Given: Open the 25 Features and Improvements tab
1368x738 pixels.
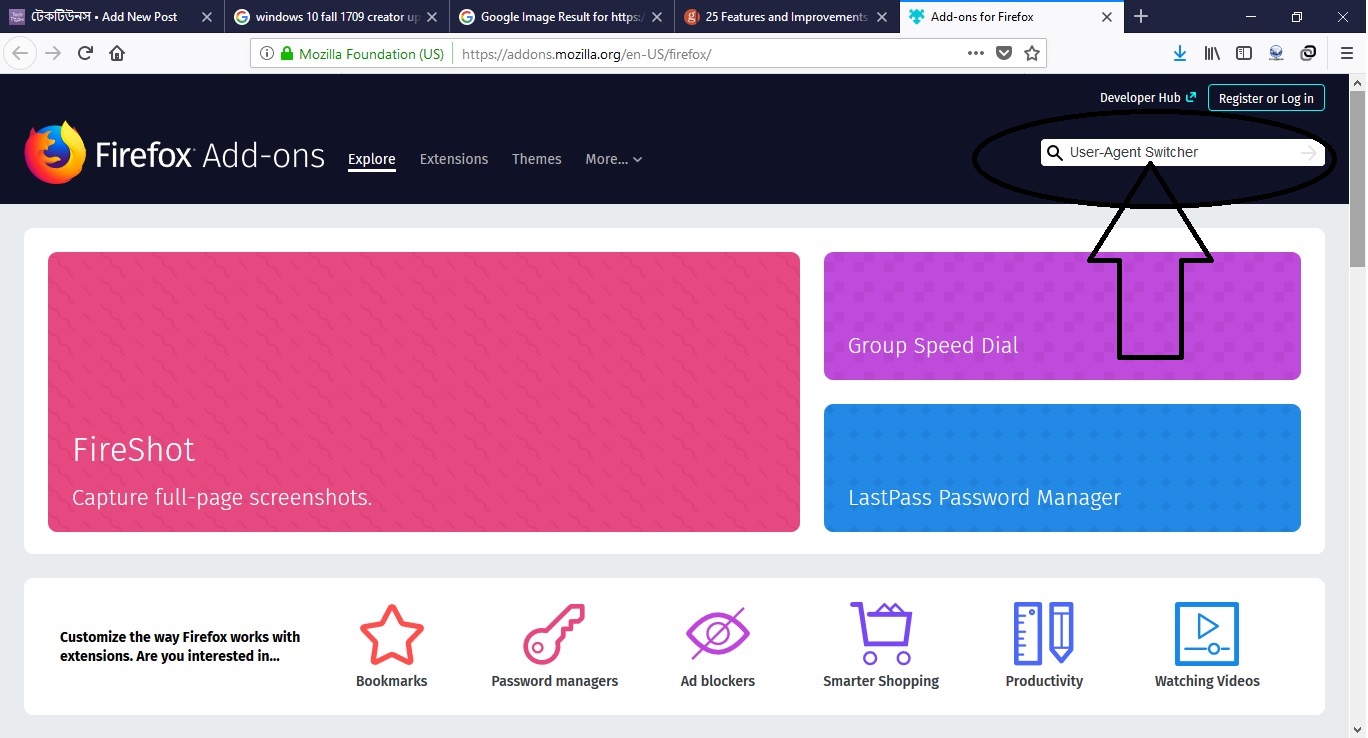Looking at the screenshot, I should 786,17.
